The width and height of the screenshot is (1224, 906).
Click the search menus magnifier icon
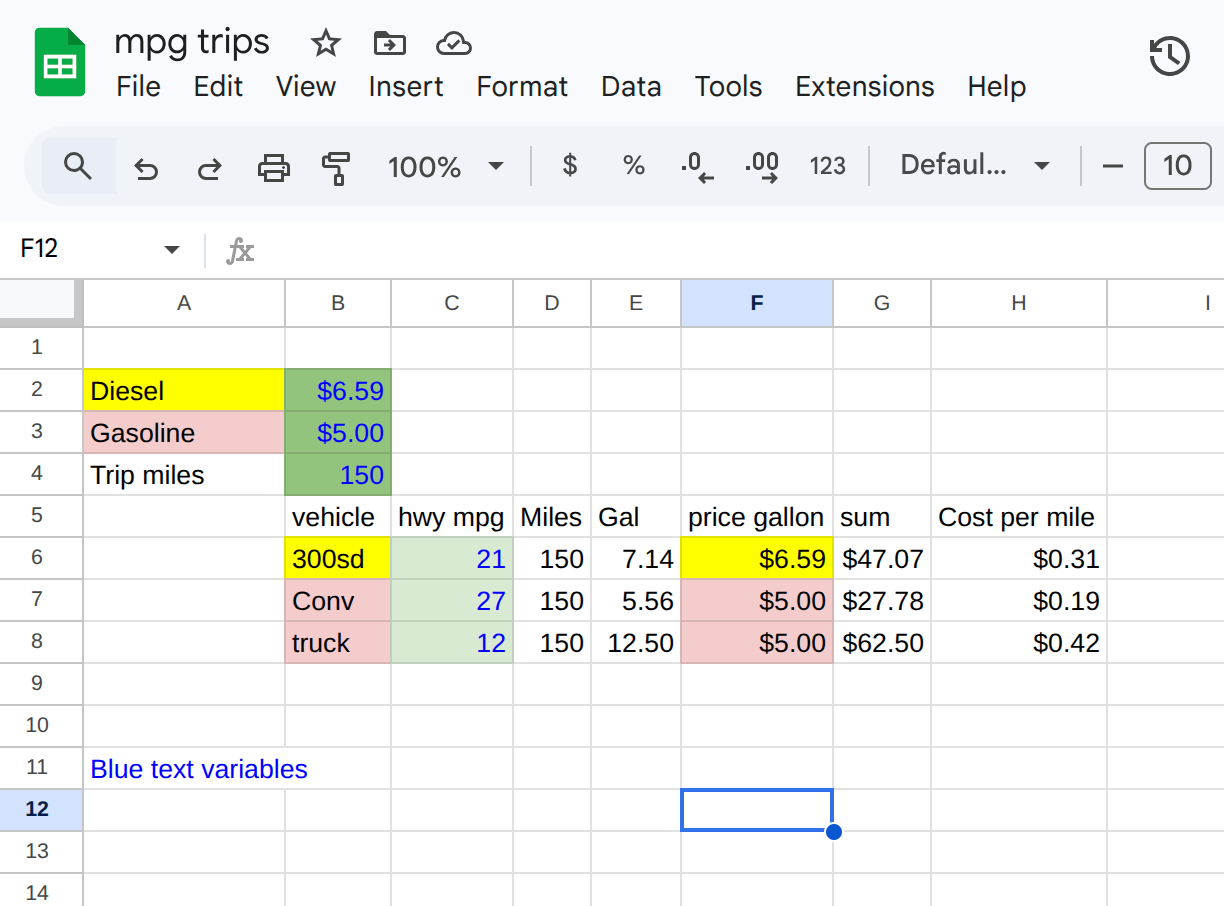[x=78, y=166]
